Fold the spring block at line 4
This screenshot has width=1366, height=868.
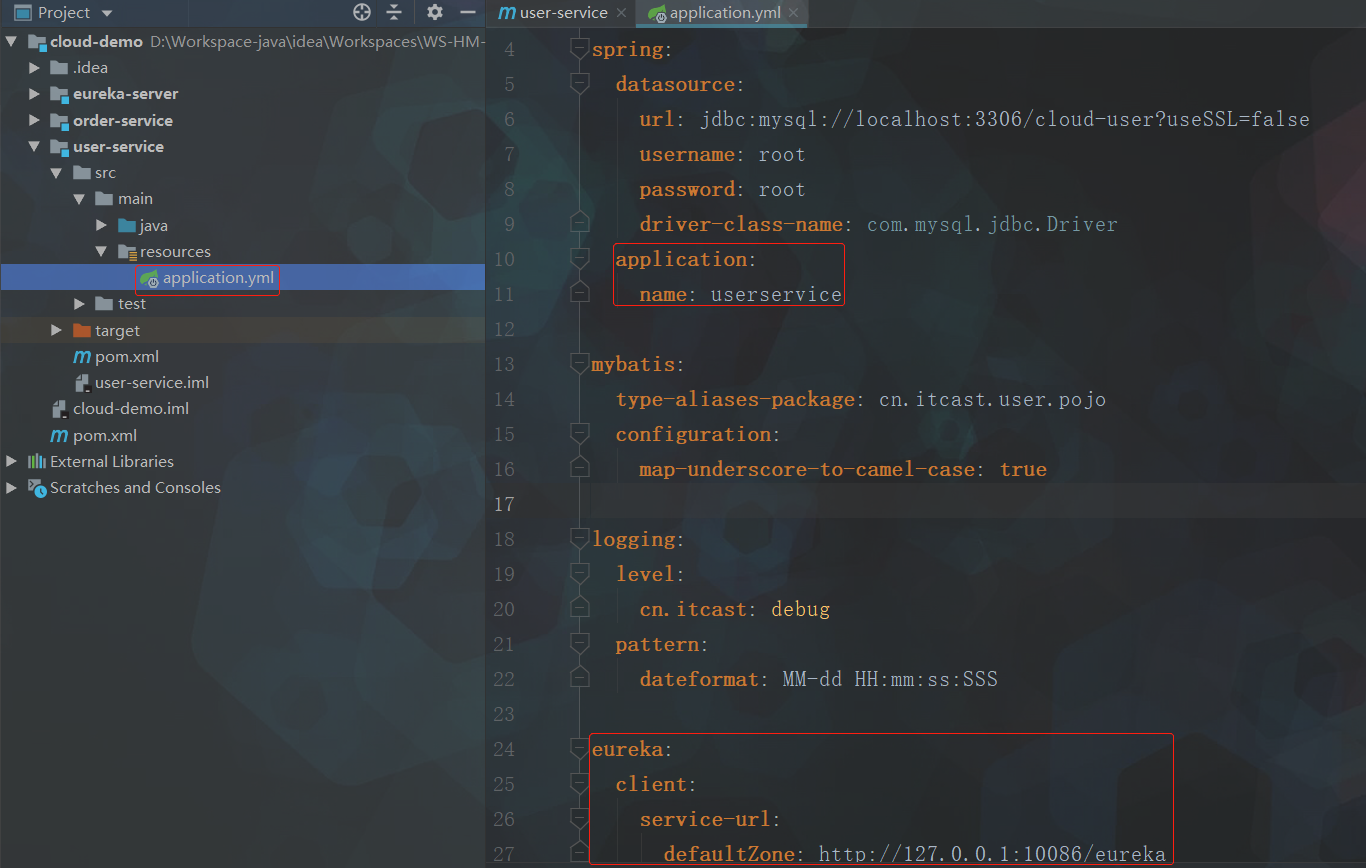[579, 48]
